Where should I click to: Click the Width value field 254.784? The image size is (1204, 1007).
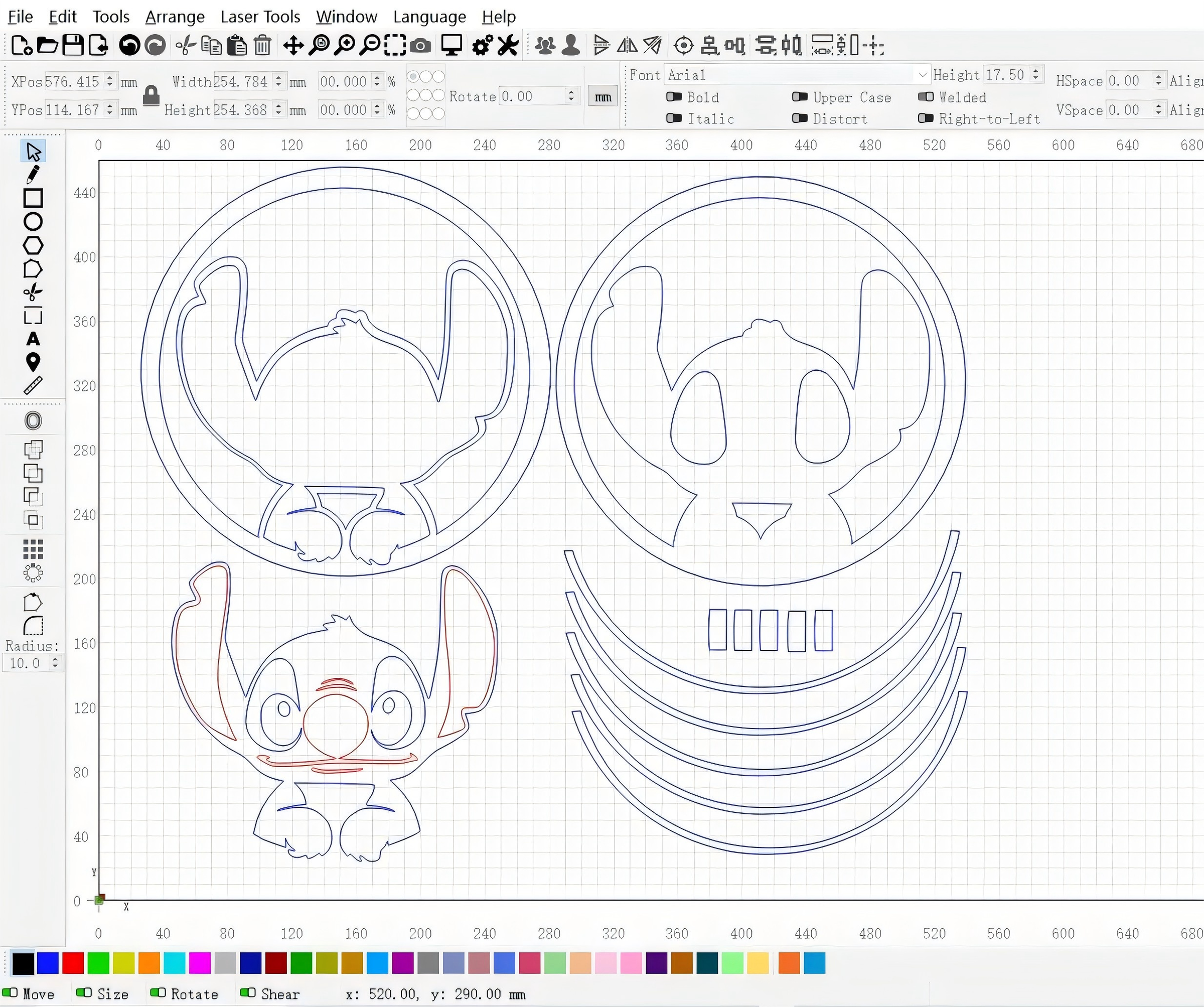click(242, 81)
